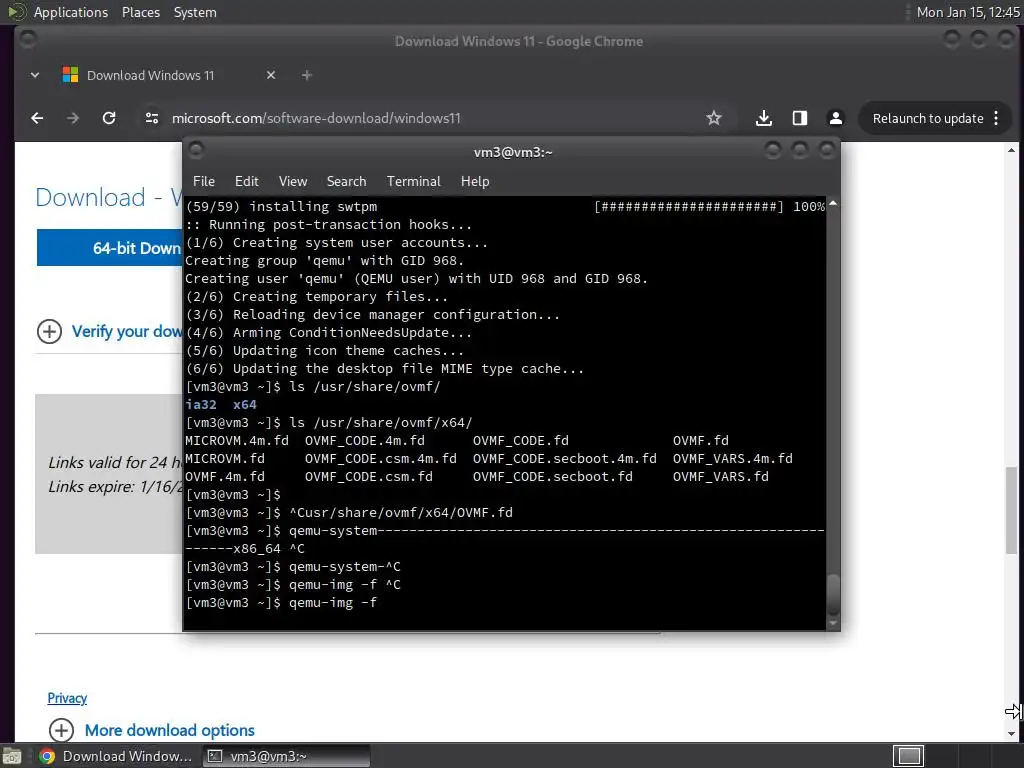The width and height of the screenshot is (1024, 768).
Task: Expand Verify your download section
Action: [110, 331]
